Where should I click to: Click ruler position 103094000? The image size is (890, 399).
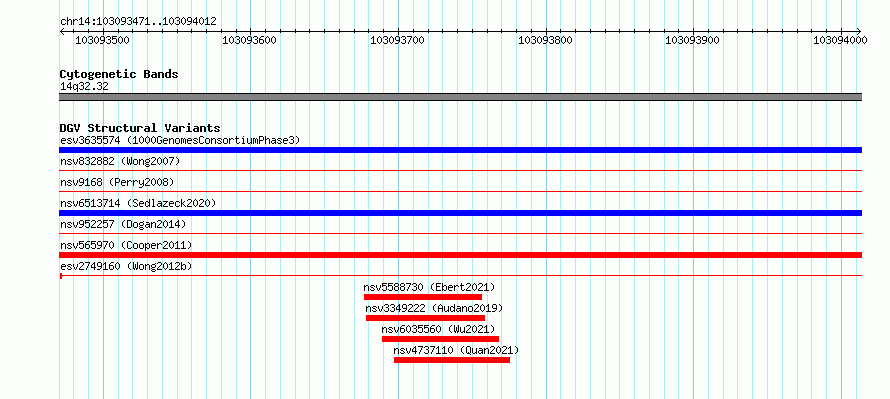[841, 40]
